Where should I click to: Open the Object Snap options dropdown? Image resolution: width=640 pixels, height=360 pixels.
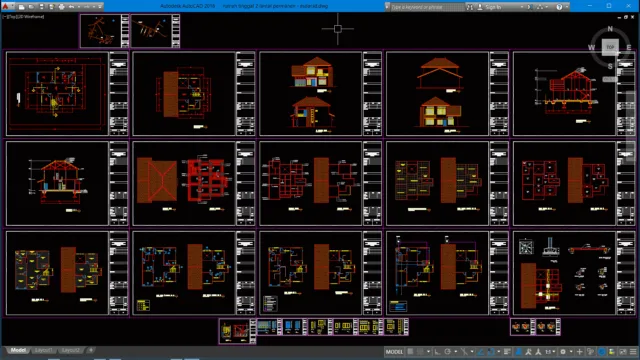pyautogui.click(x=499, y=352)
